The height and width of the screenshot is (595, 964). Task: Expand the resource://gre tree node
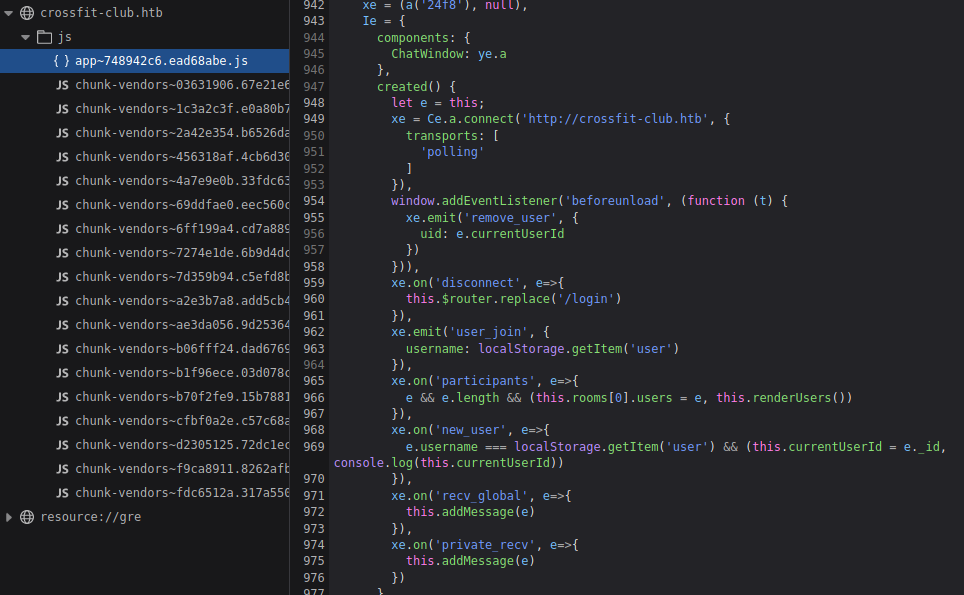point(9,517)
